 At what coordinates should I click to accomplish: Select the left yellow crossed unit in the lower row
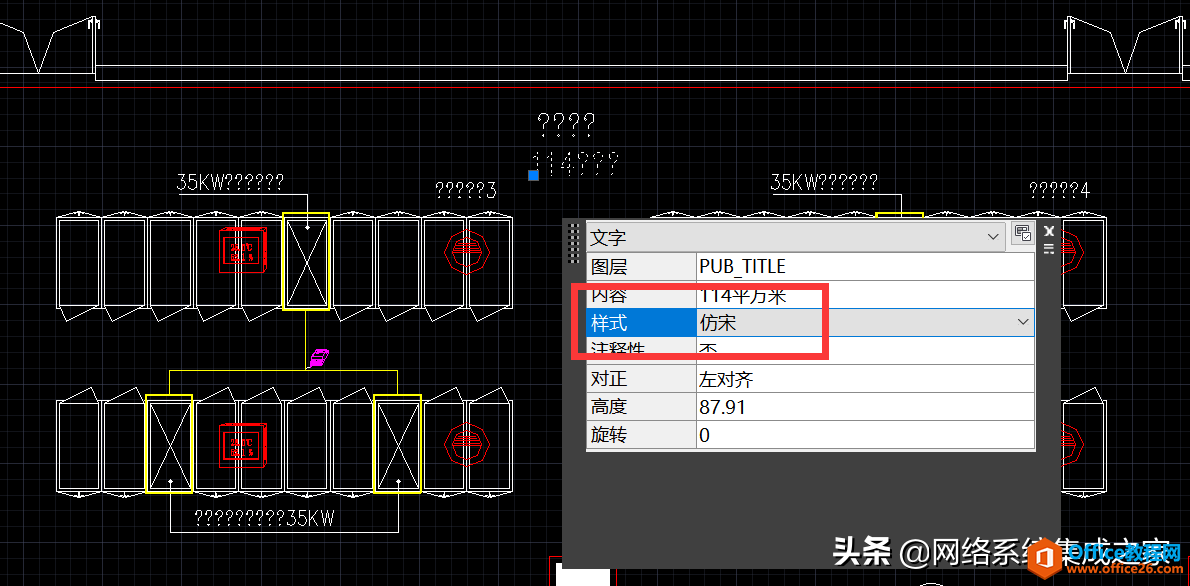[168, 443]
